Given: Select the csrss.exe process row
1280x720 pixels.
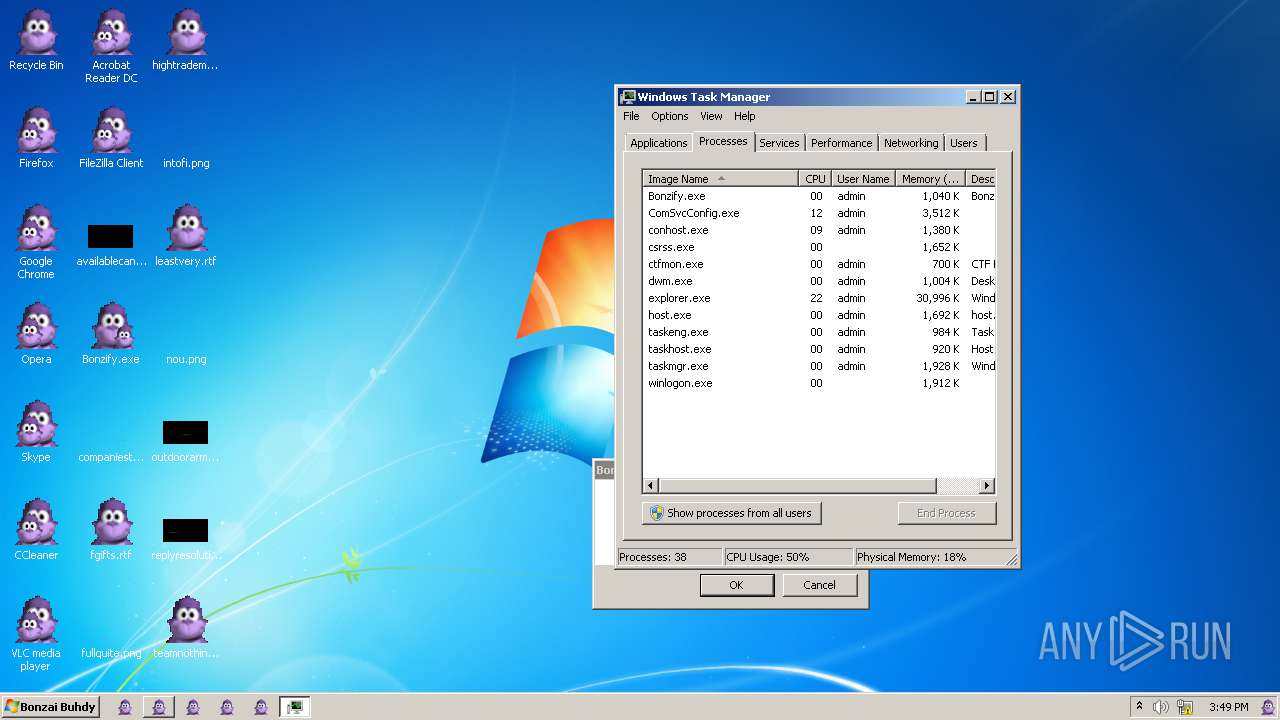Looking at the screenshot, I should [x=819, y=247].
